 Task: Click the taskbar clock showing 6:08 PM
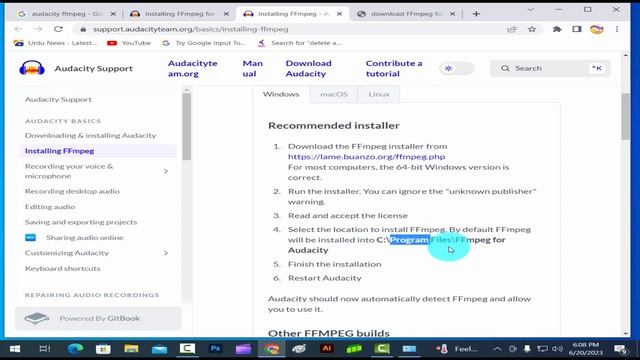(x=585, y=349)
